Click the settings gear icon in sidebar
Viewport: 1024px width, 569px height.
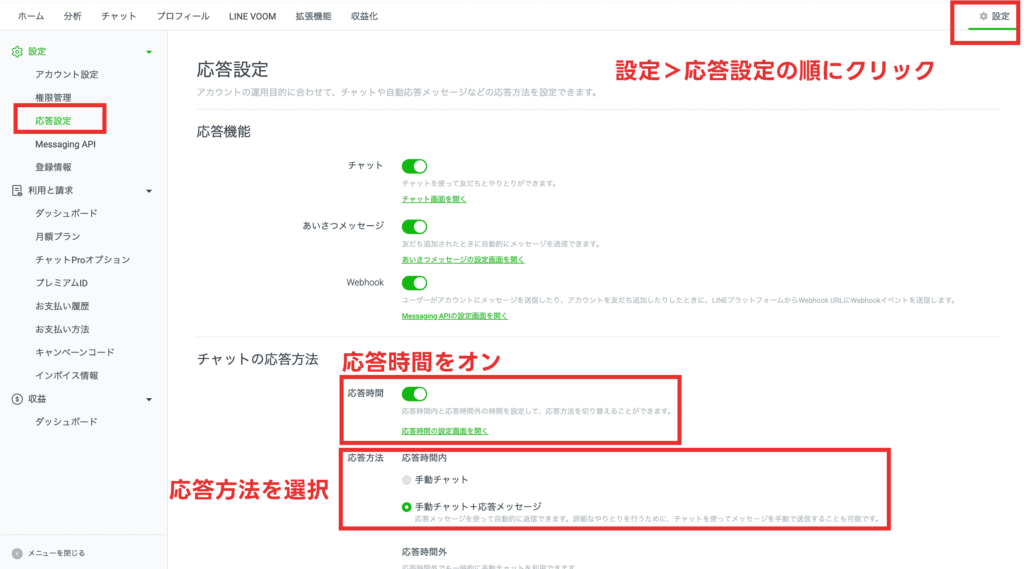[17, 51]
